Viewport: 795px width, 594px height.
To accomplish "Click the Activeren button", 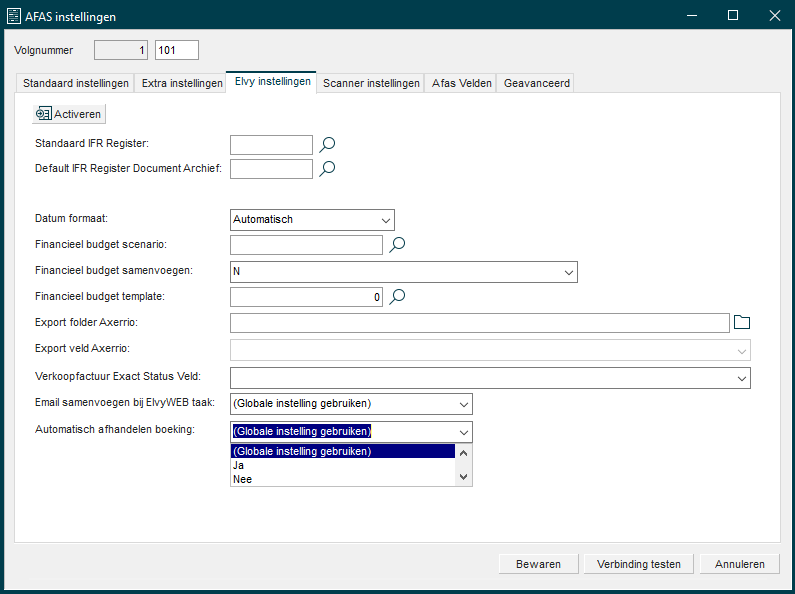I will [x=68, y=115].
